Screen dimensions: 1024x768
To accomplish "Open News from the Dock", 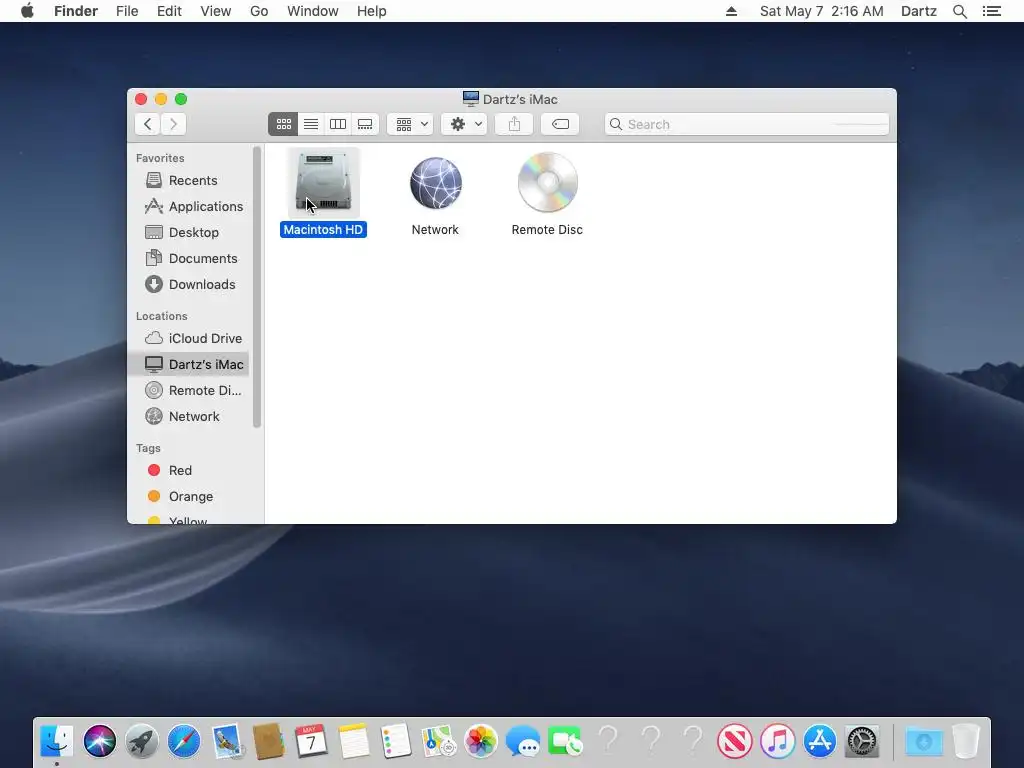I will (x=735, y=741).
